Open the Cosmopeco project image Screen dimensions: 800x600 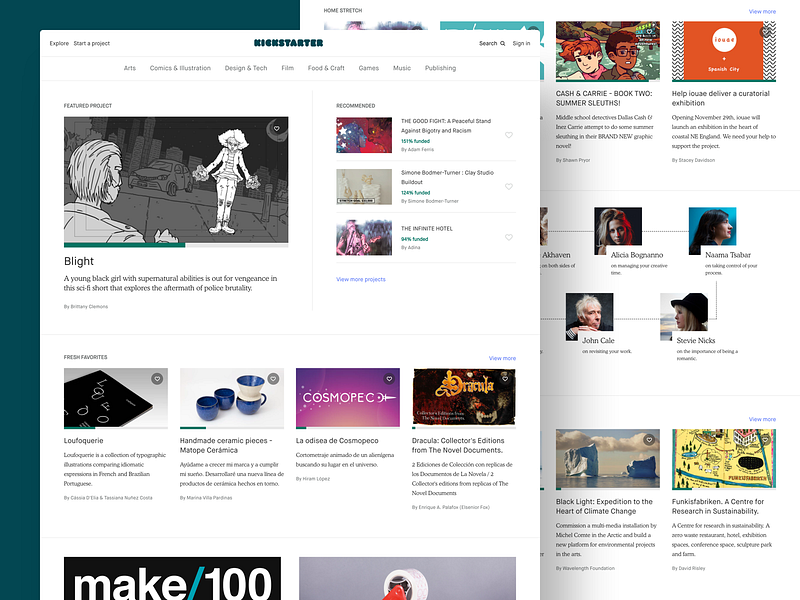point(348,397)
